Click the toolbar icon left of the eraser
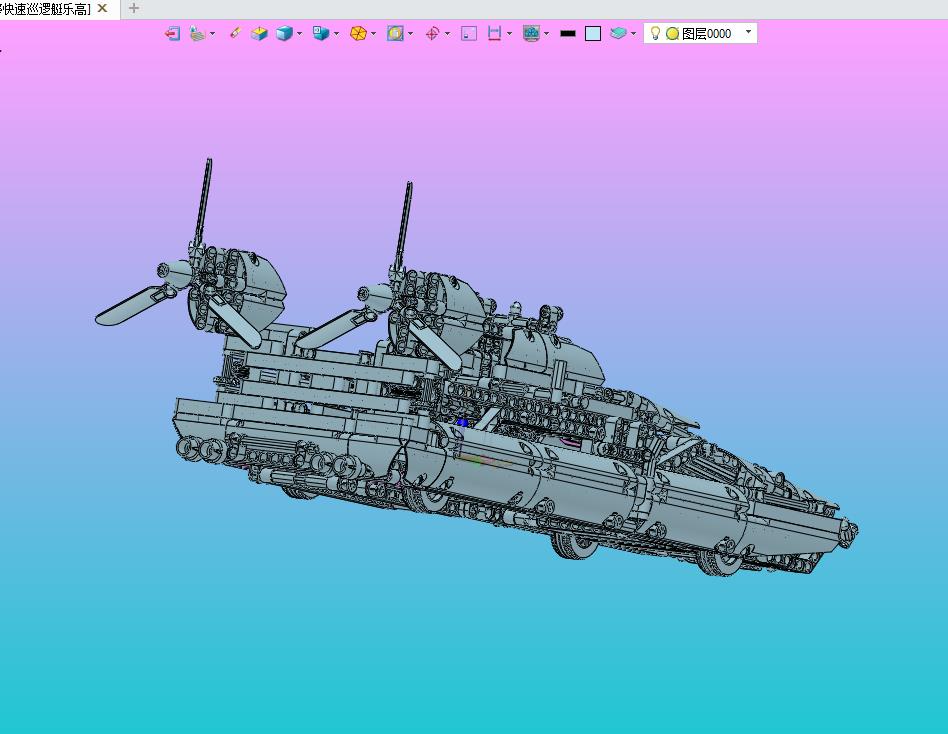Image resolution: width=948 pixels, height=734 pixels. click(x=198, y=34)
